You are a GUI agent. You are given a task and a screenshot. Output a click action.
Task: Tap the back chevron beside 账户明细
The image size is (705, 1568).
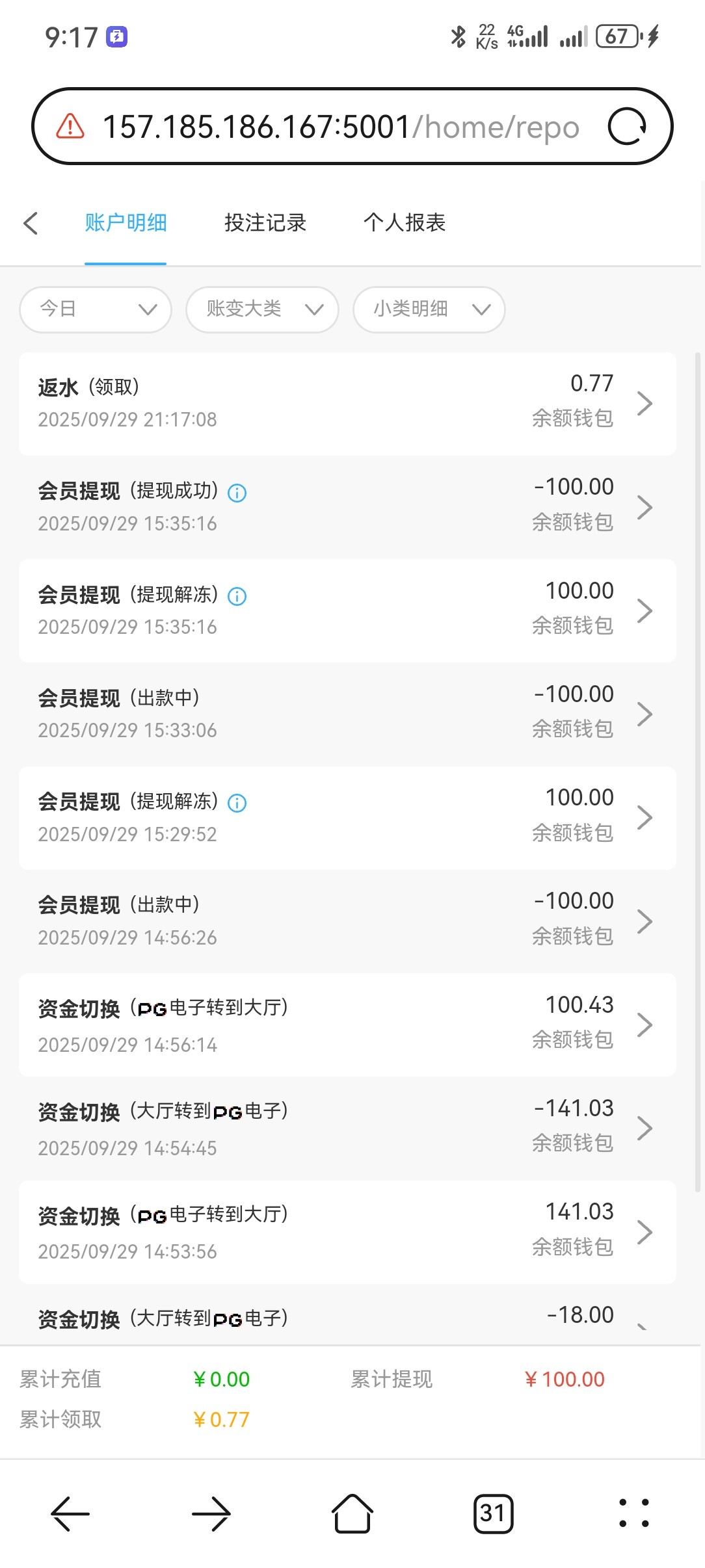[31, 223]
